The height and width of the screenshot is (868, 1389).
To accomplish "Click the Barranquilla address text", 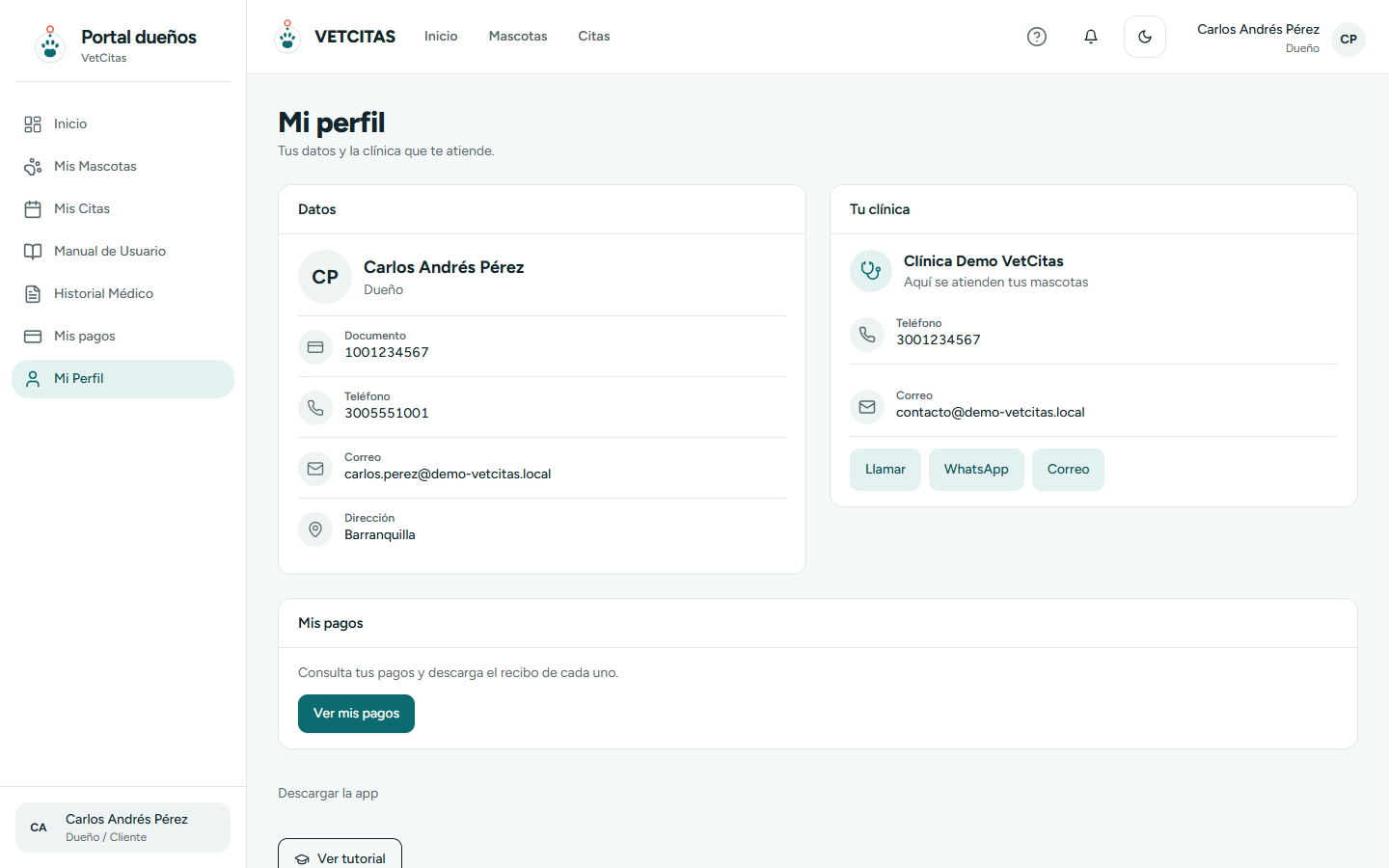I will click(x=380, y=535).
